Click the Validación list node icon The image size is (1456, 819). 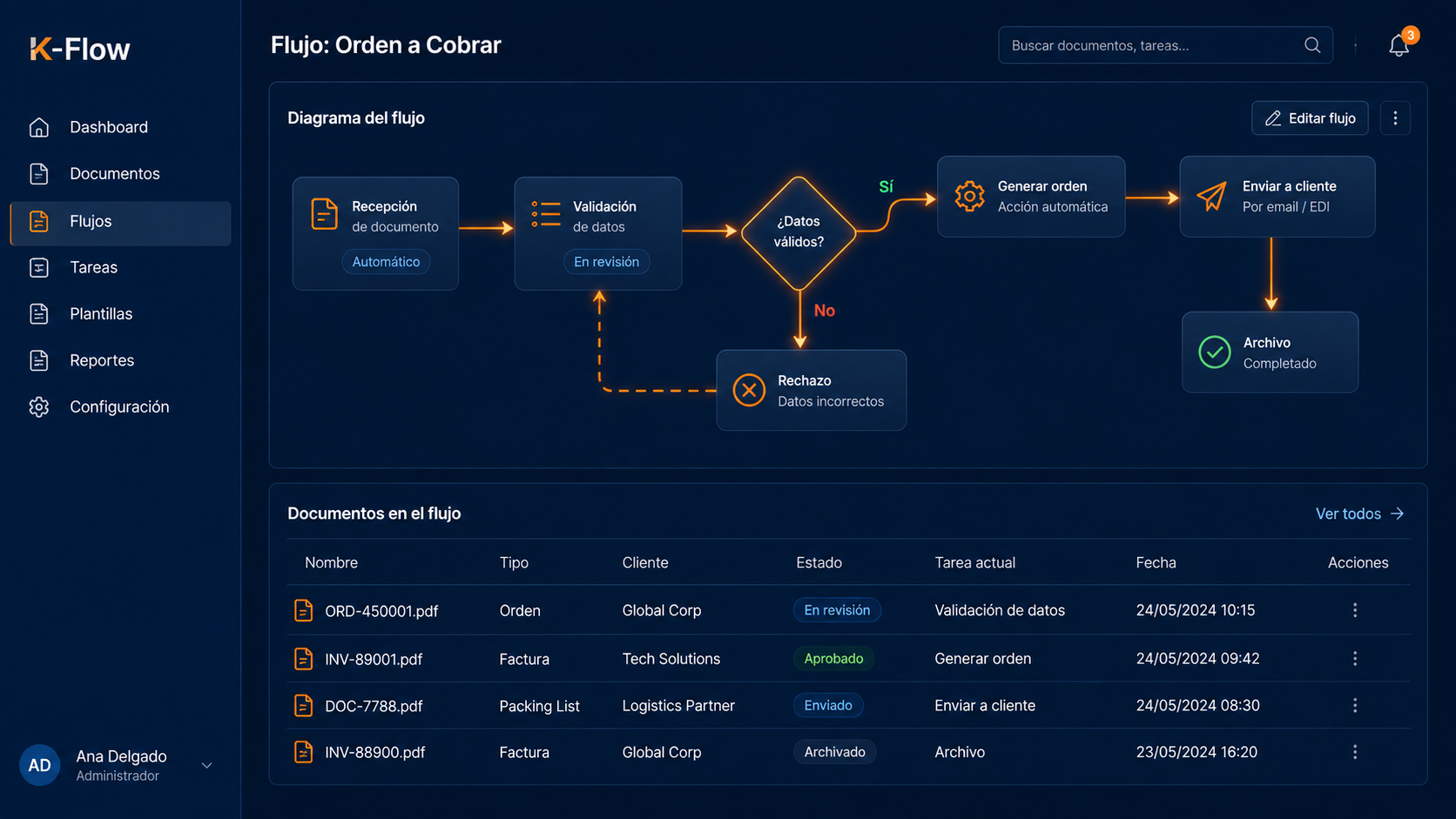(x=546, y=214)
